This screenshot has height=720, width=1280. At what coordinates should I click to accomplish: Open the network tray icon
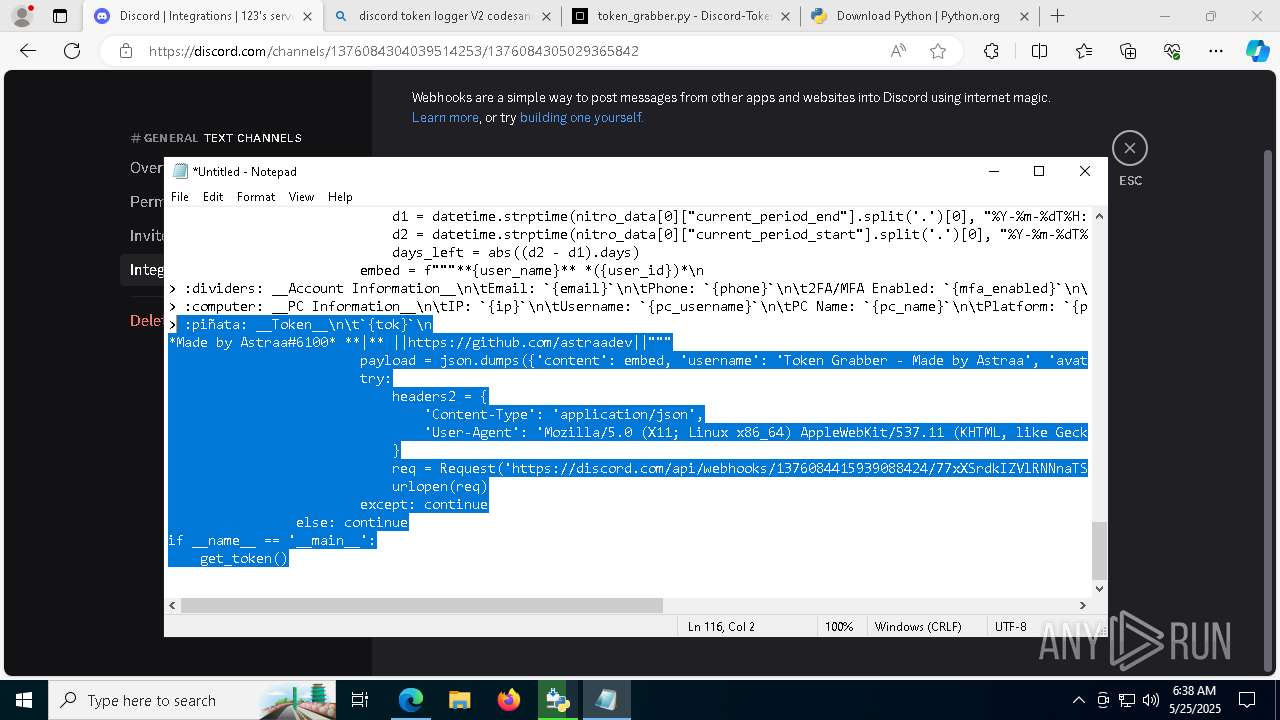point(1127,700)
